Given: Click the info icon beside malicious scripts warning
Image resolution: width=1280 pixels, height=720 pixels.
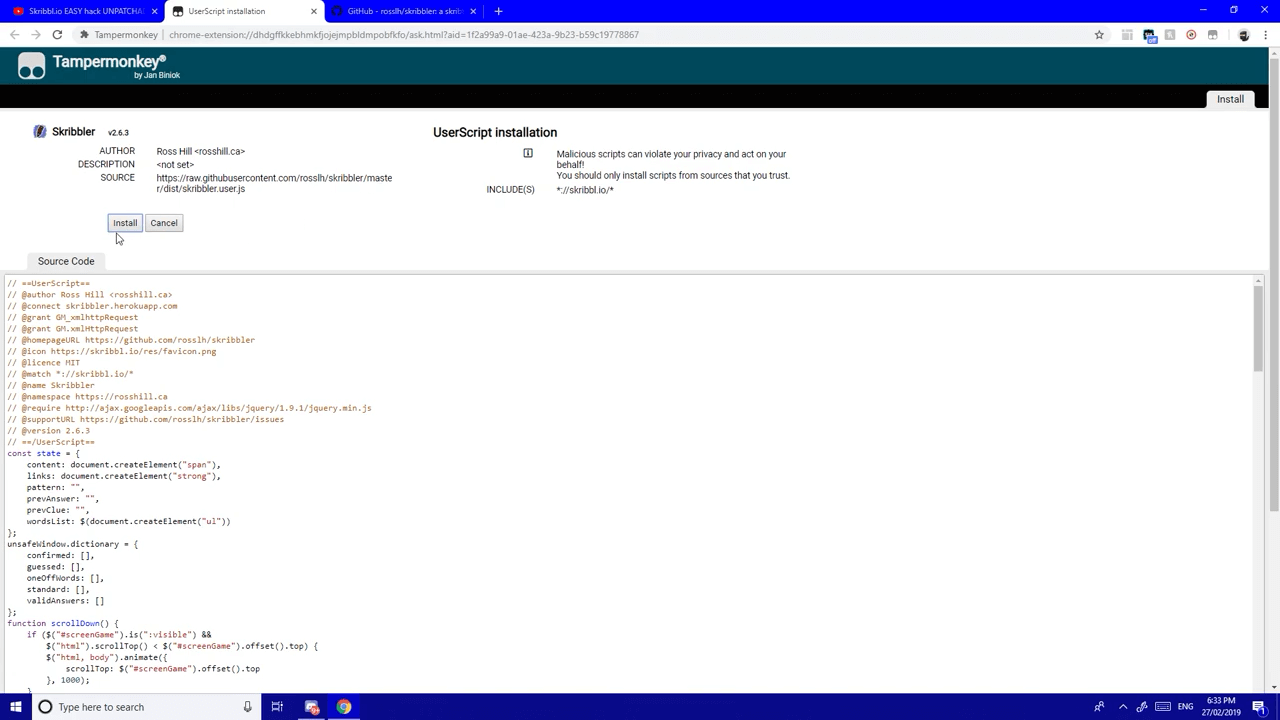Looking at the screenshot, I should point(528,154).
